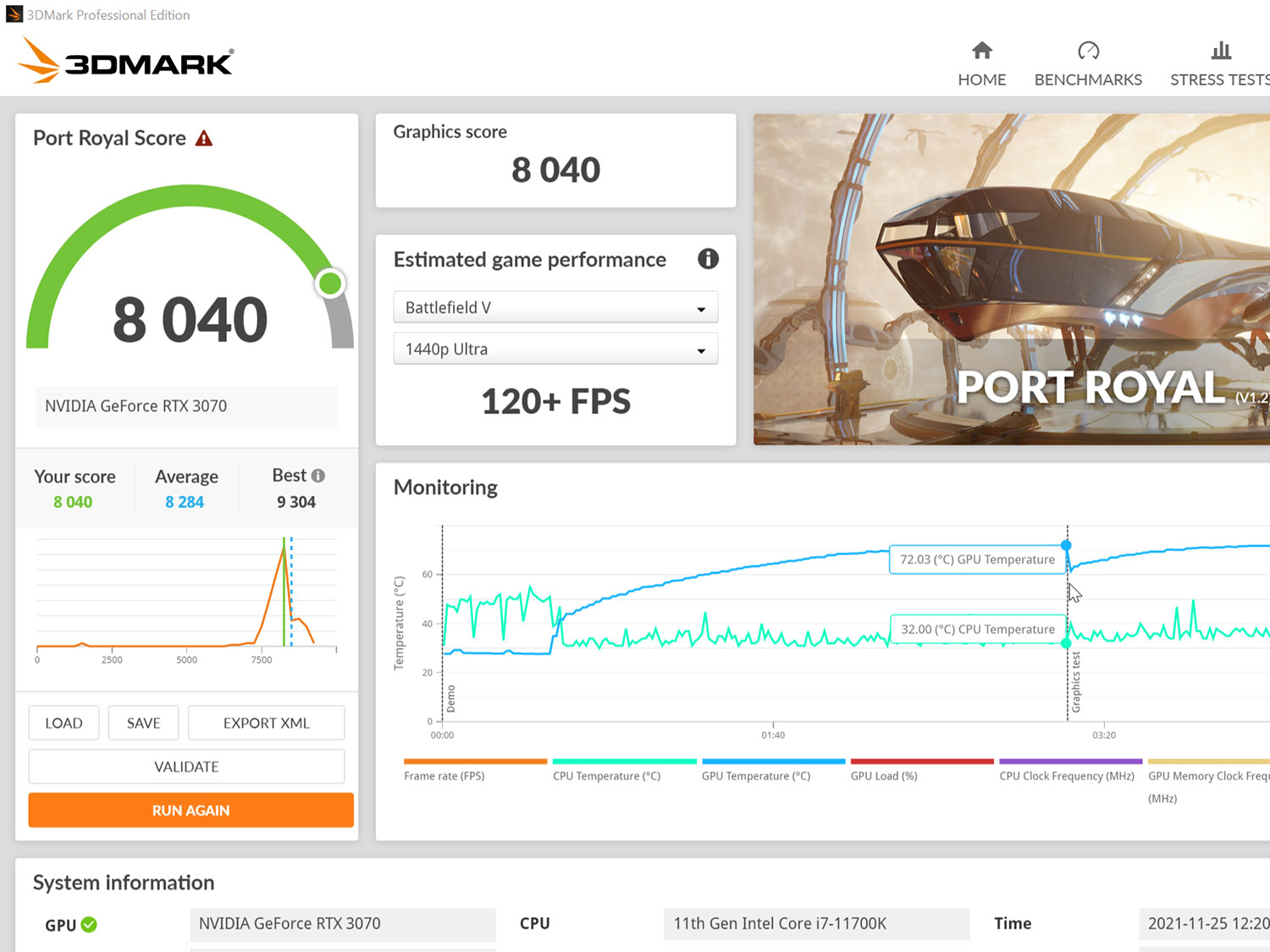
Task: Click the 3DMark app icon in title bar
Action: point(14,14)
